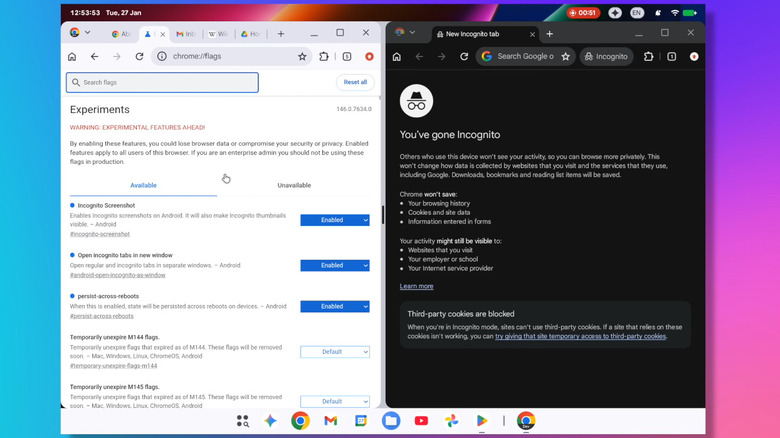Open Google Calendar from the shelf
Viewport: 780px width, 438px height.
pyautogui.click(x=361, y=421)
